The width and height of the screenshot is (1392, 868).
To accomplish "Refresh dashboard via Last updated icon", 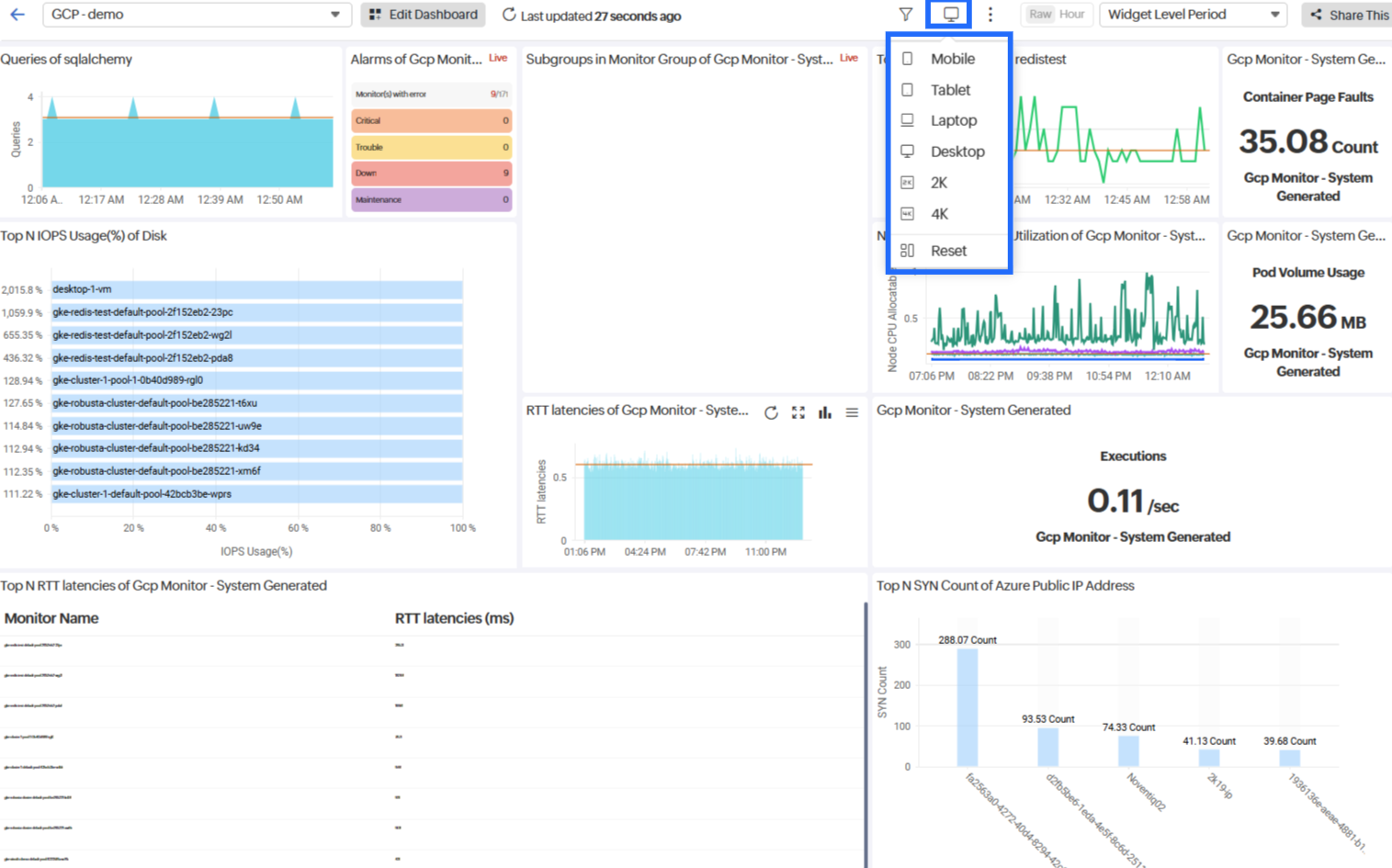I will 508,15.
